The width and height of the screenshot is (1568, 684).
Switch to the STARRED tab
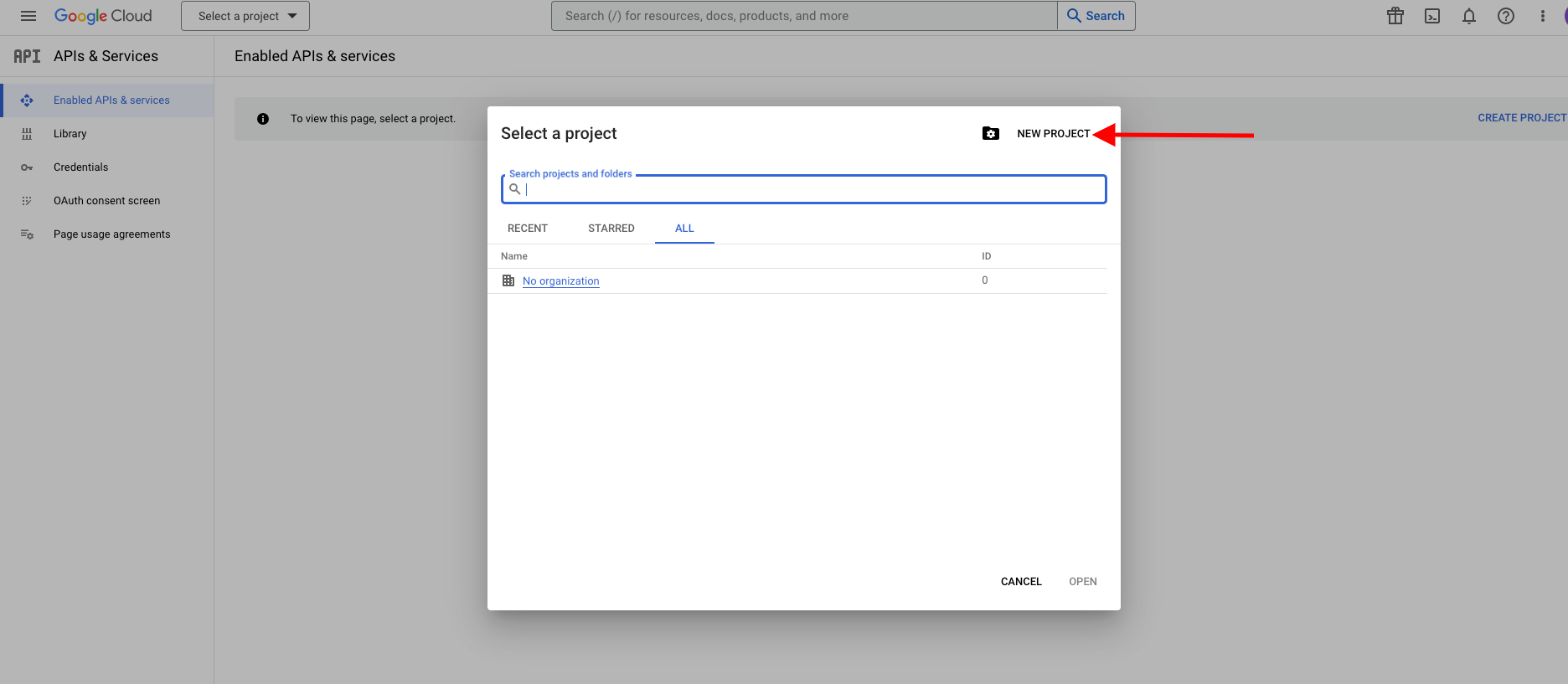pyautogui.click(x=611, y=229)
